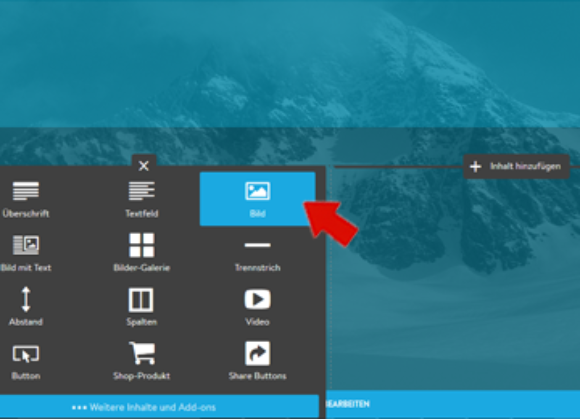The width and height of the screenshot is (580, 419).
Task: Add a Shop-Produkt cart element
Action: click(x=142, y=361)
